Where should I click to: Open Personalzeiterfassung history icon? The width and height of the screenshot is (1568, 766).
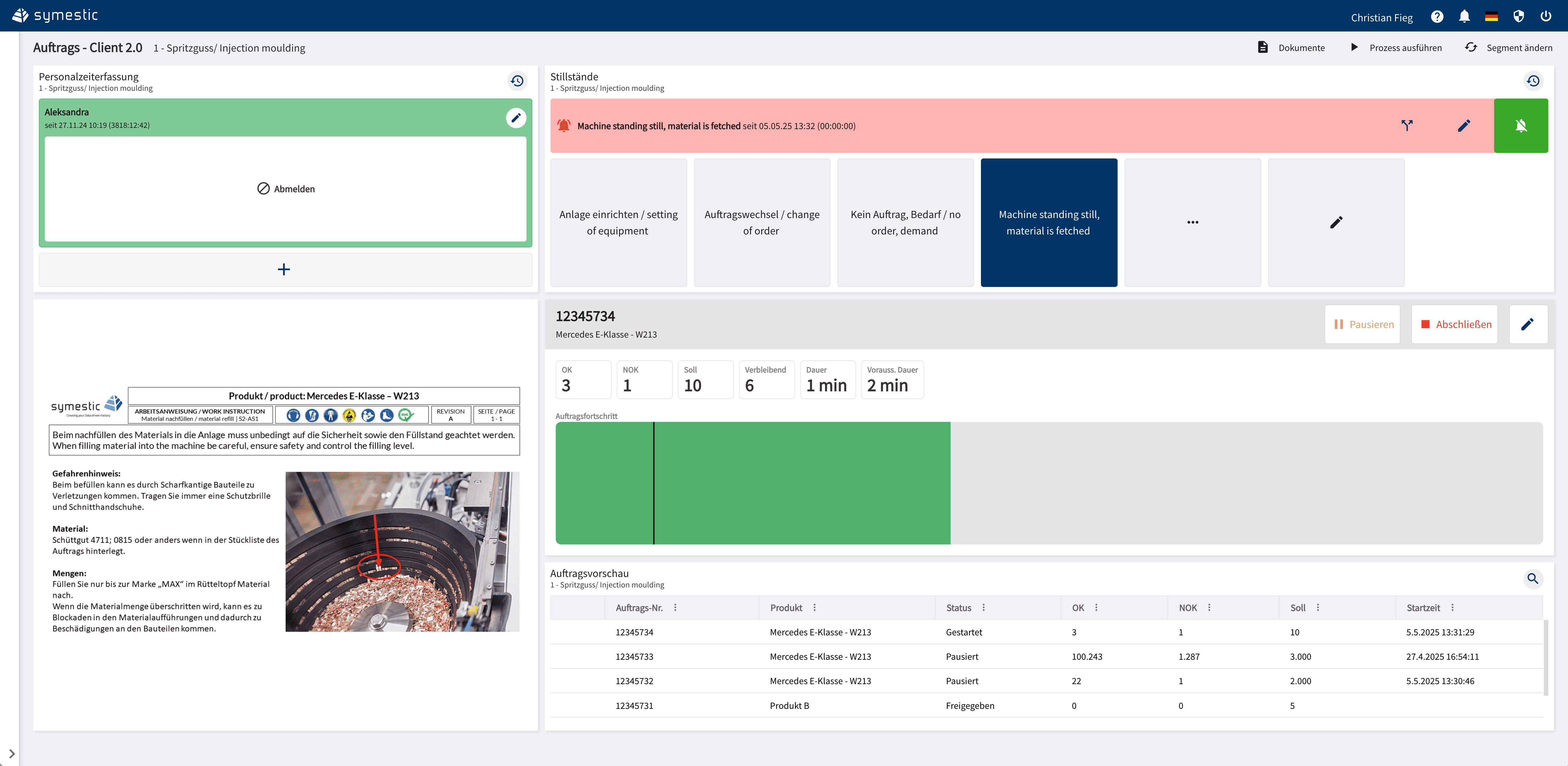point(517,81)
